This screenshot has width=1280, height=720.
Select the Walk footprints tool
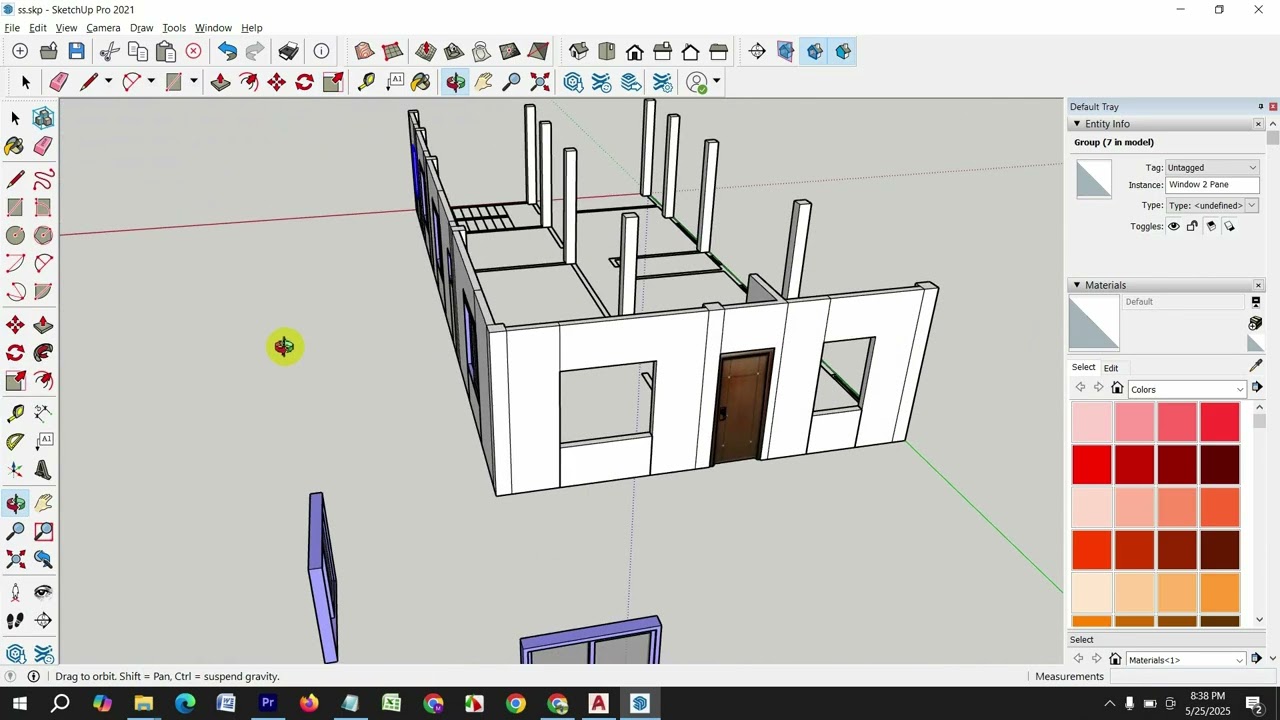click(x=15, y=621)
